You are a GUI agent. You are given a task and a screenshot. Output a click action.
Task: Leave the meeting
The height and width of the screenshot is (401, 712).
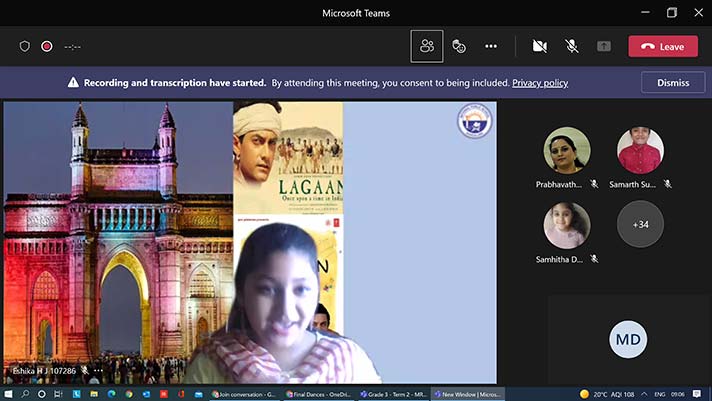pyautogui.click(x=663, y=46)
